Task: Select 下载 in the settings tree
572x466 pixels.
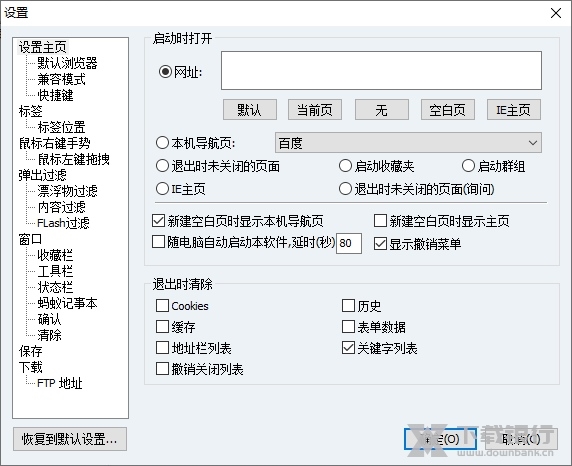Action: (31, 367)
